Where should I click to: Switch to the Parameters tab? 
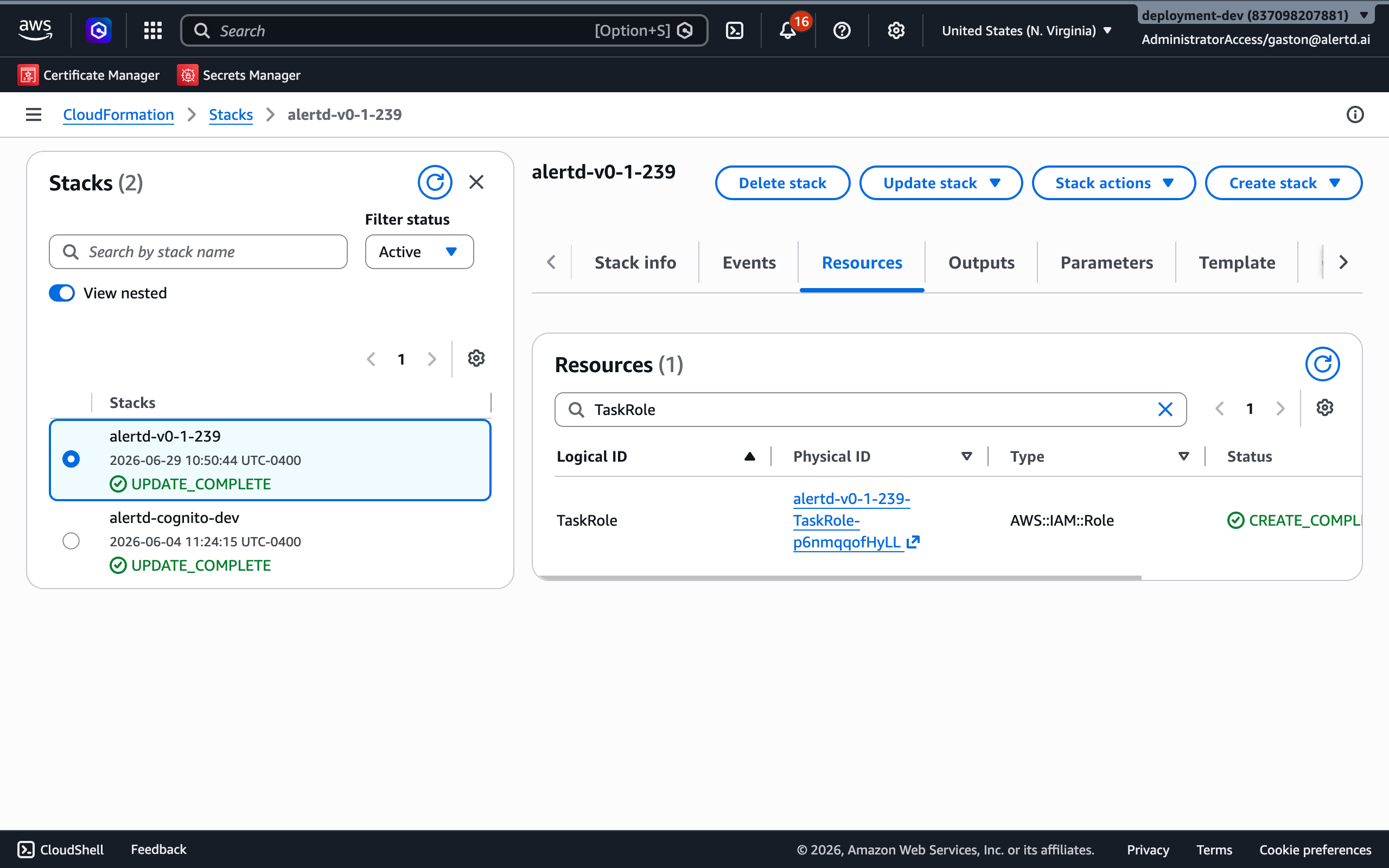tap(1106, 263)
